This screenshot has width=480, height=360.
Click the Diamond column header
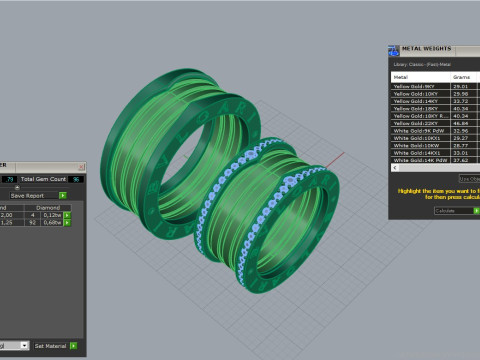[48, 208]
